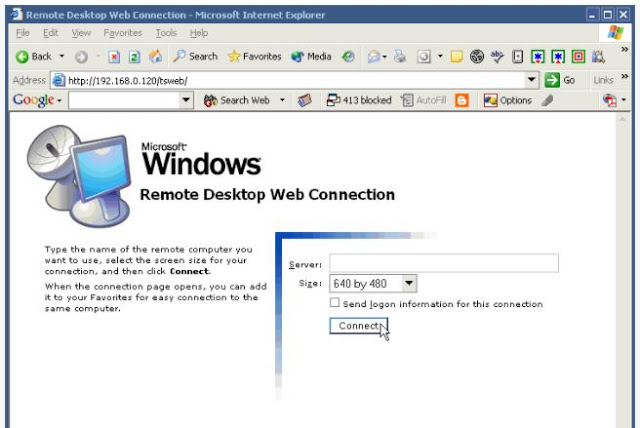Open the Favorites pane with the star button
This screenshot has height=428, width=640.
[x=254, y=56]
